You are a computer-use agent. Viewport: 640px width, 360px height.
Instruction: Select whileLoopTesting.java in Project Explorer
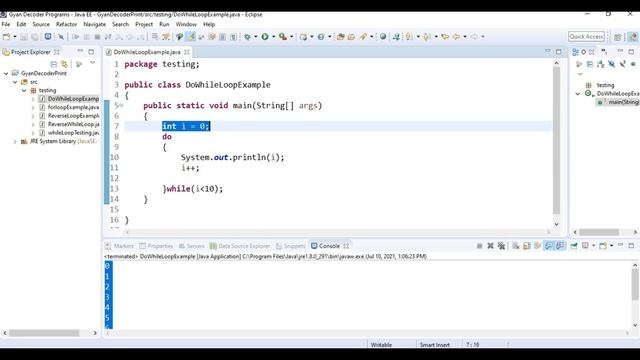(73, 133)
